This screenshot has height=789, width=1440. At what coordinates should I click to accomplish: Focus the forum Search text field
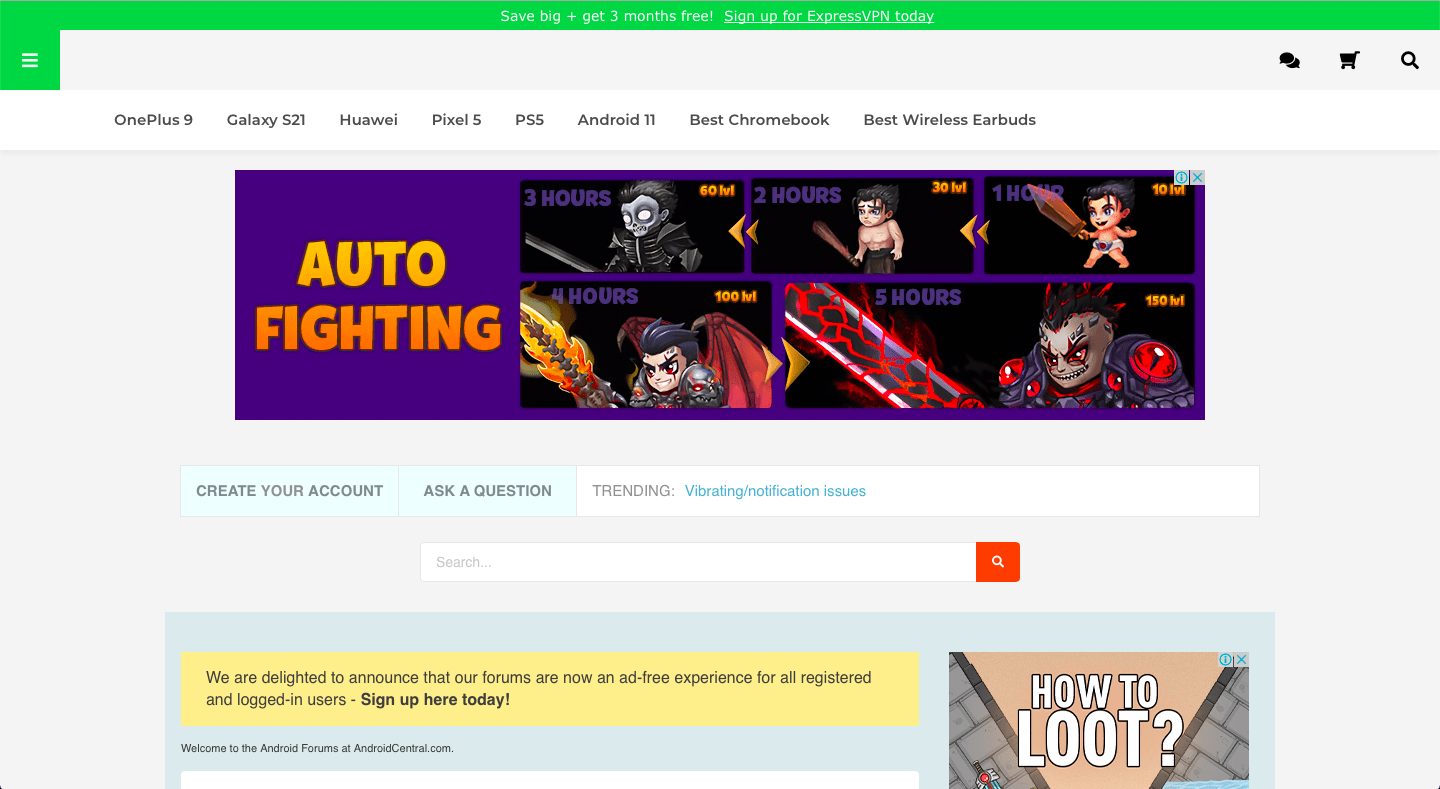698,562
